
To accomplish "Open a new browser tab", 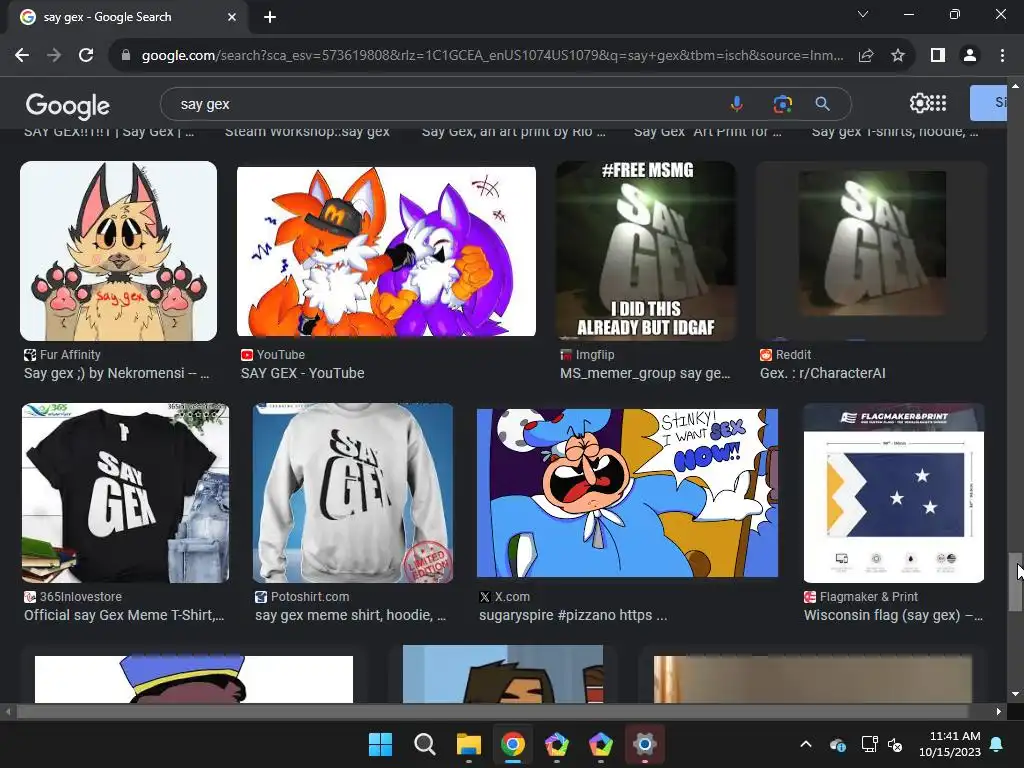I will click(x=270, y=17).
